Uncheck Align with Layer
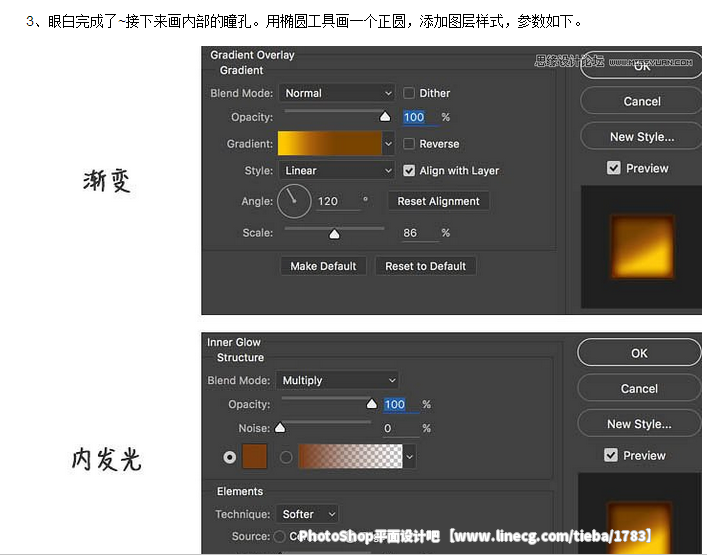 tap(409, 170)
